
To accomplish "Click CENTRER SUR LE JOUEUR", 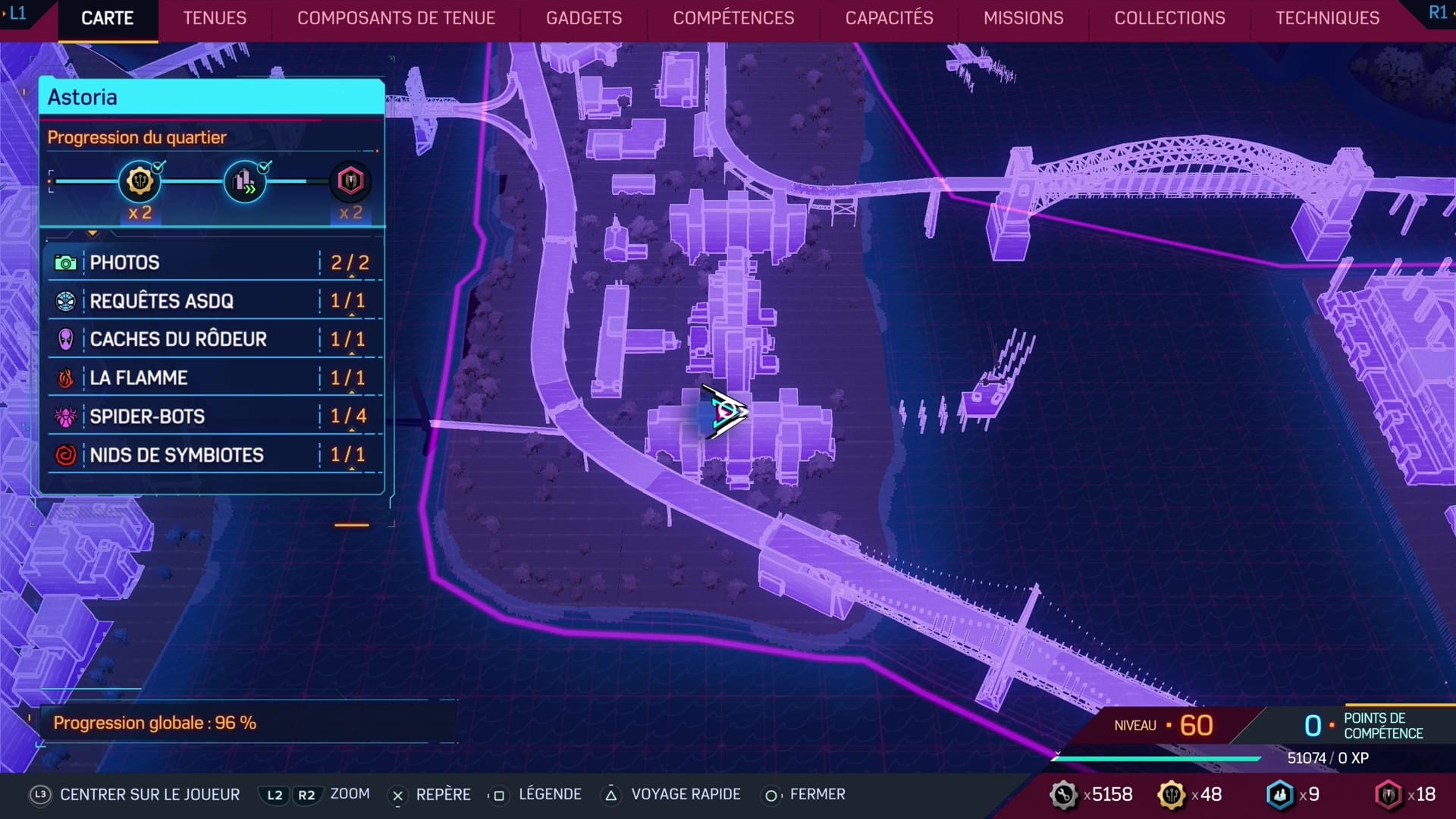I will point(149,795).
